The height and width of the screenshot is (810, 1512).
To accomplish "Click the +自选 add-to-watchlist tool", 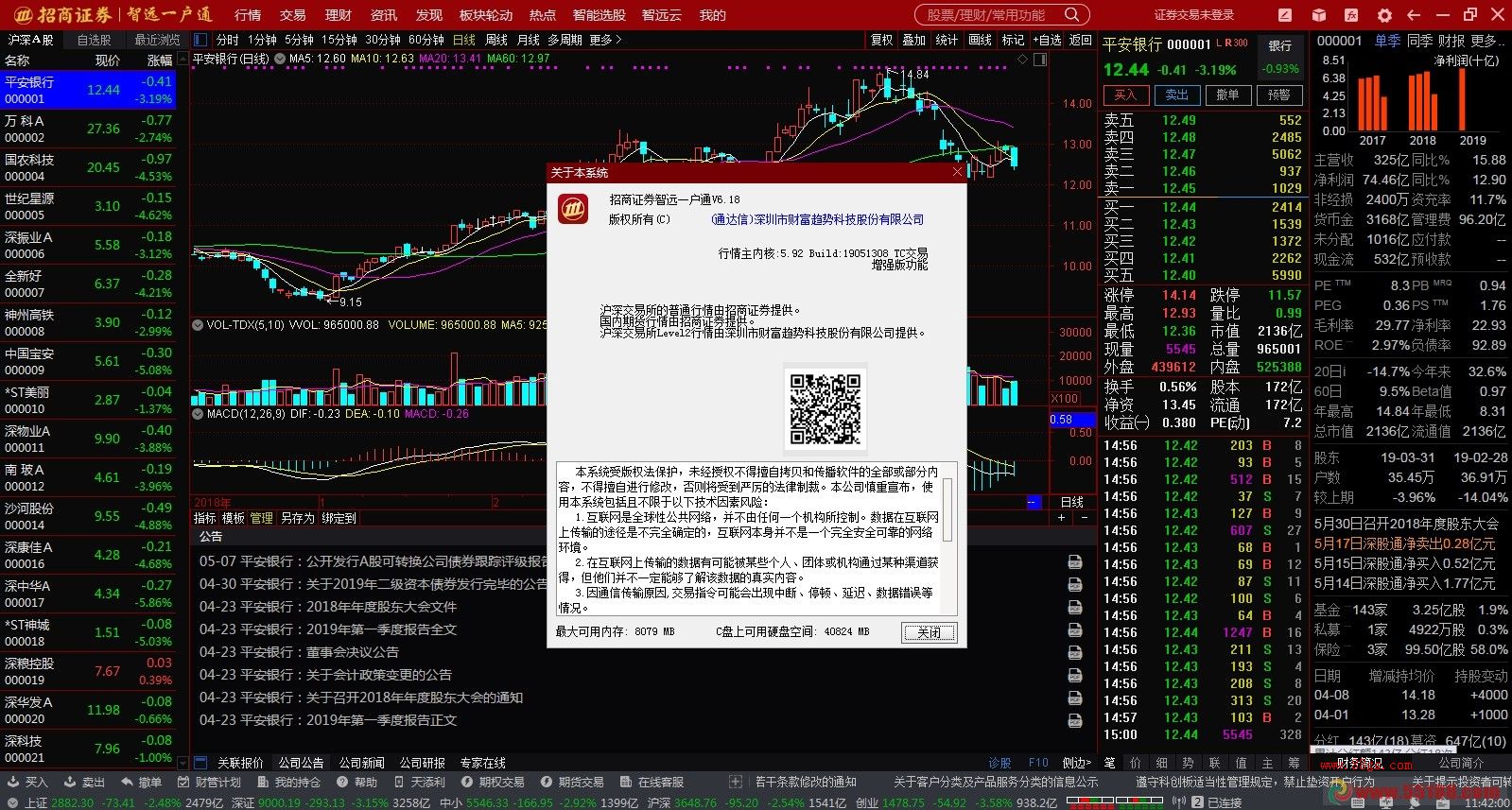I will click(x=1047, y=40).
